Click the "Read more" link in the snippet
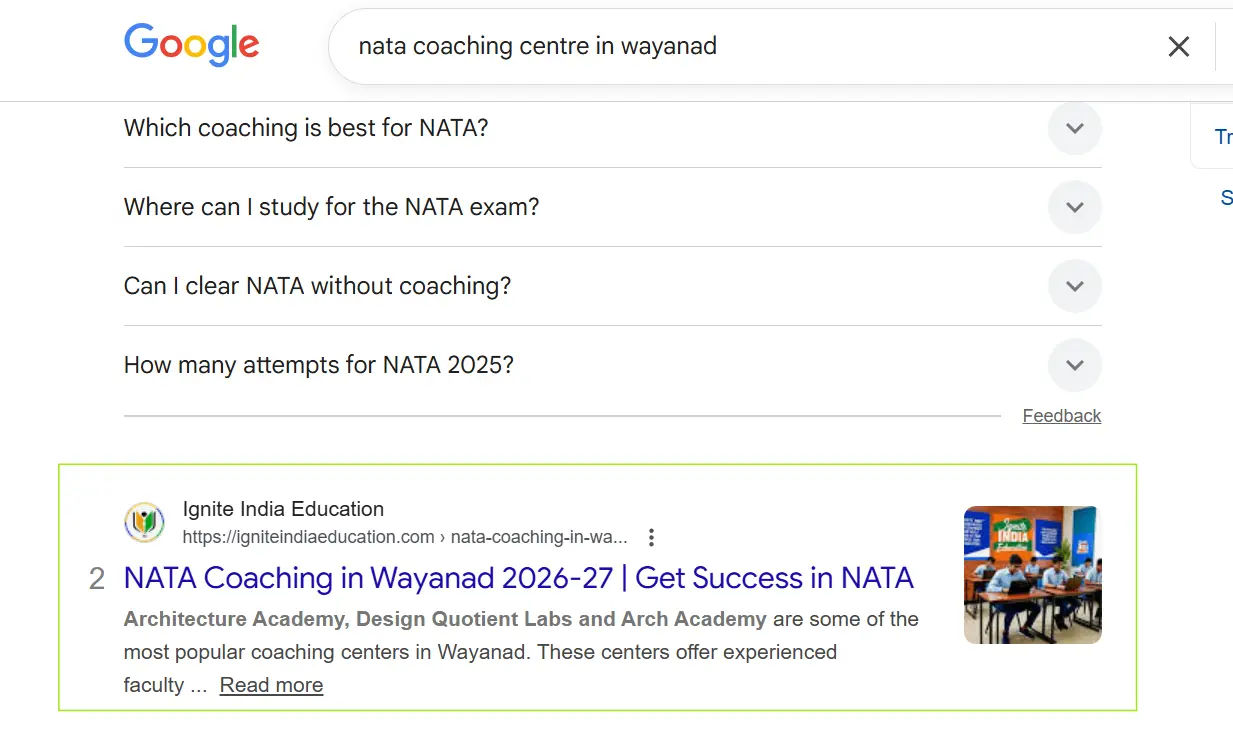Screen dimensions: 1233x739 pyautogui.click(x=271, y=685)
